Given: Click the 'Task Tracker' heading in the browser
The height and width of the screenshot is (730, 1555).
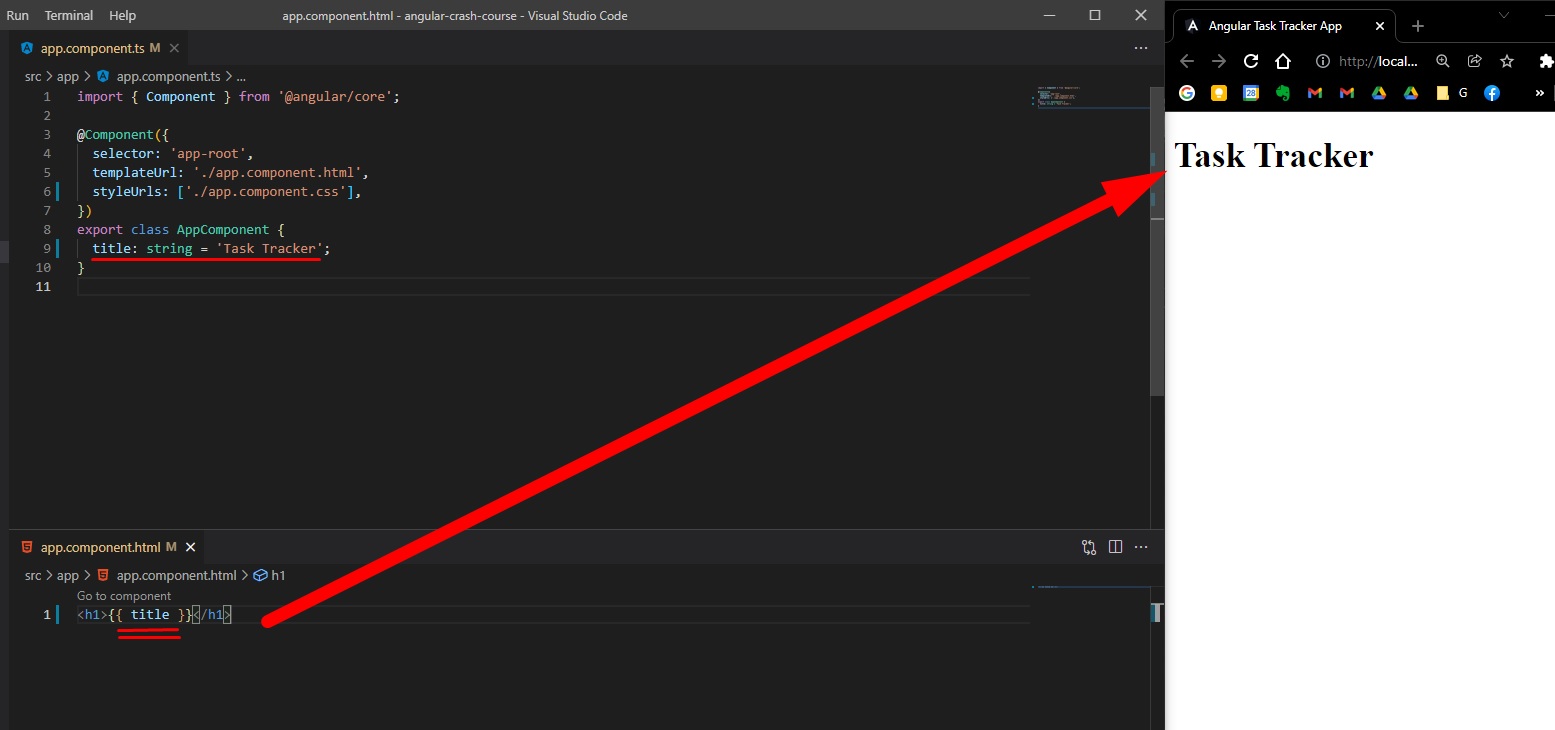Looking at the screenshot, I should click(1273, 155).
